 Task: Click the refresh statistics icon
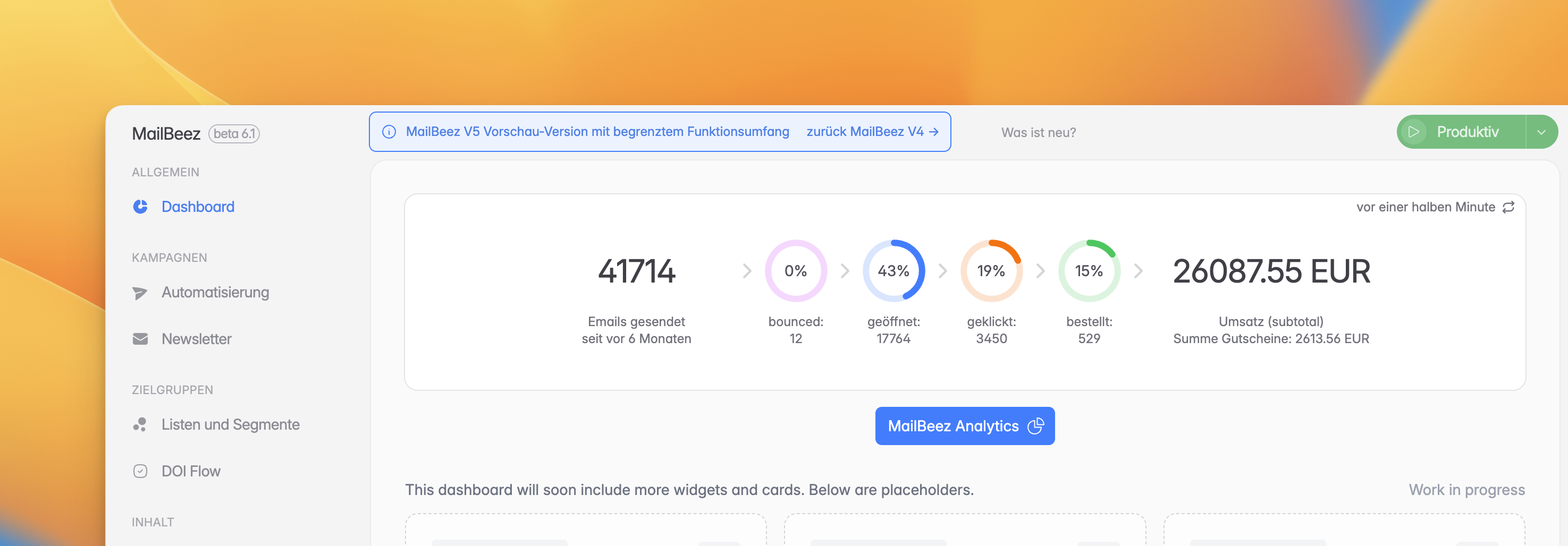pos(1508,207)
